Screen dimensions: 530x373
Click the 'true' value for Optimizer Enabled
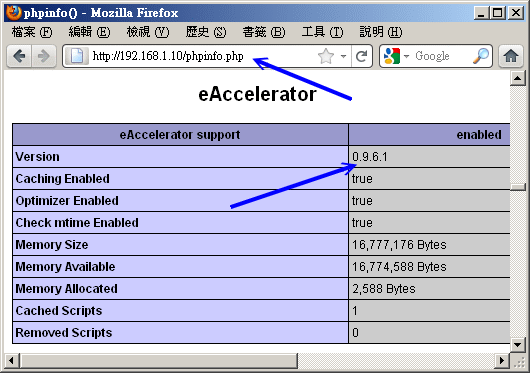[362, 201]
